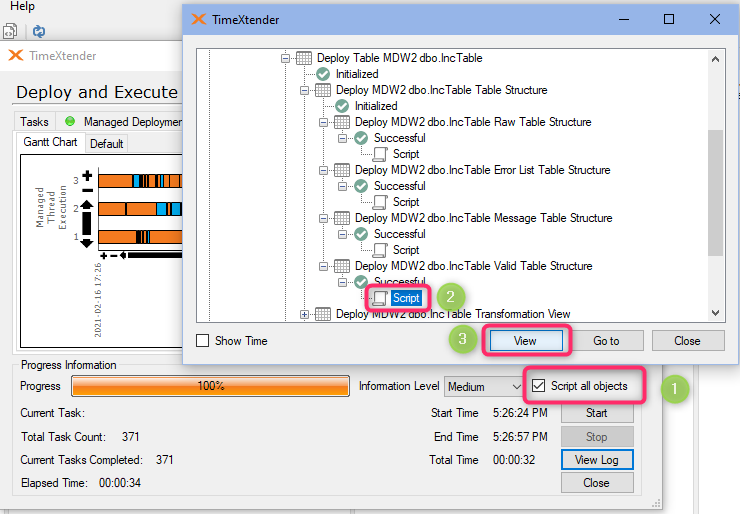Click the Go to button
The height and width of the screenshot is (514, 740).
tap(606, 340)
